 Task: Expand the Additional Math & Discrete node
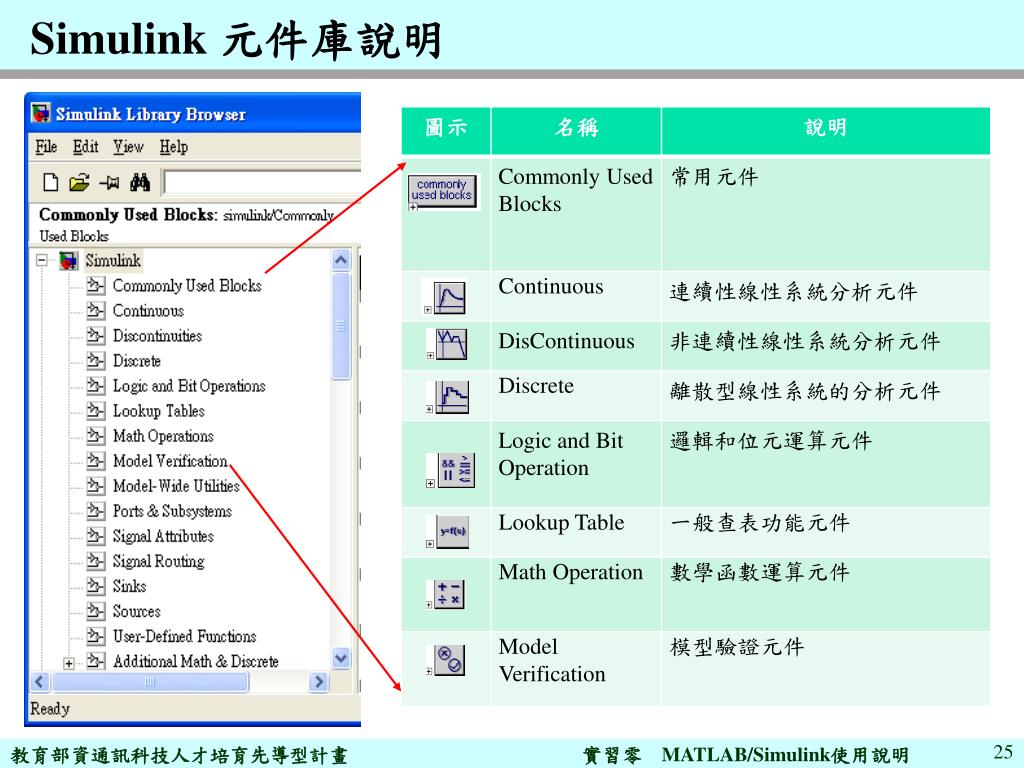(x=69, y=663)
